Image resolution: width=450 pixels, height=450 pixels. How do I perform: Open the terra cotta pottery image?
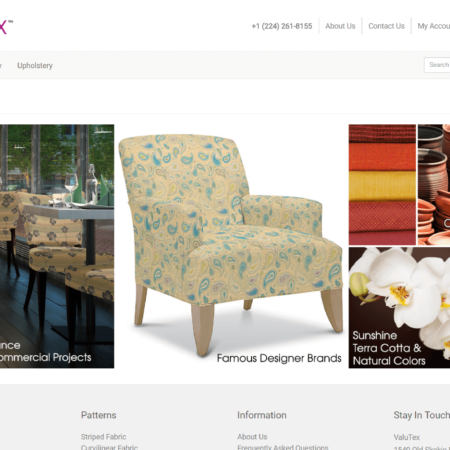point(434,185)
